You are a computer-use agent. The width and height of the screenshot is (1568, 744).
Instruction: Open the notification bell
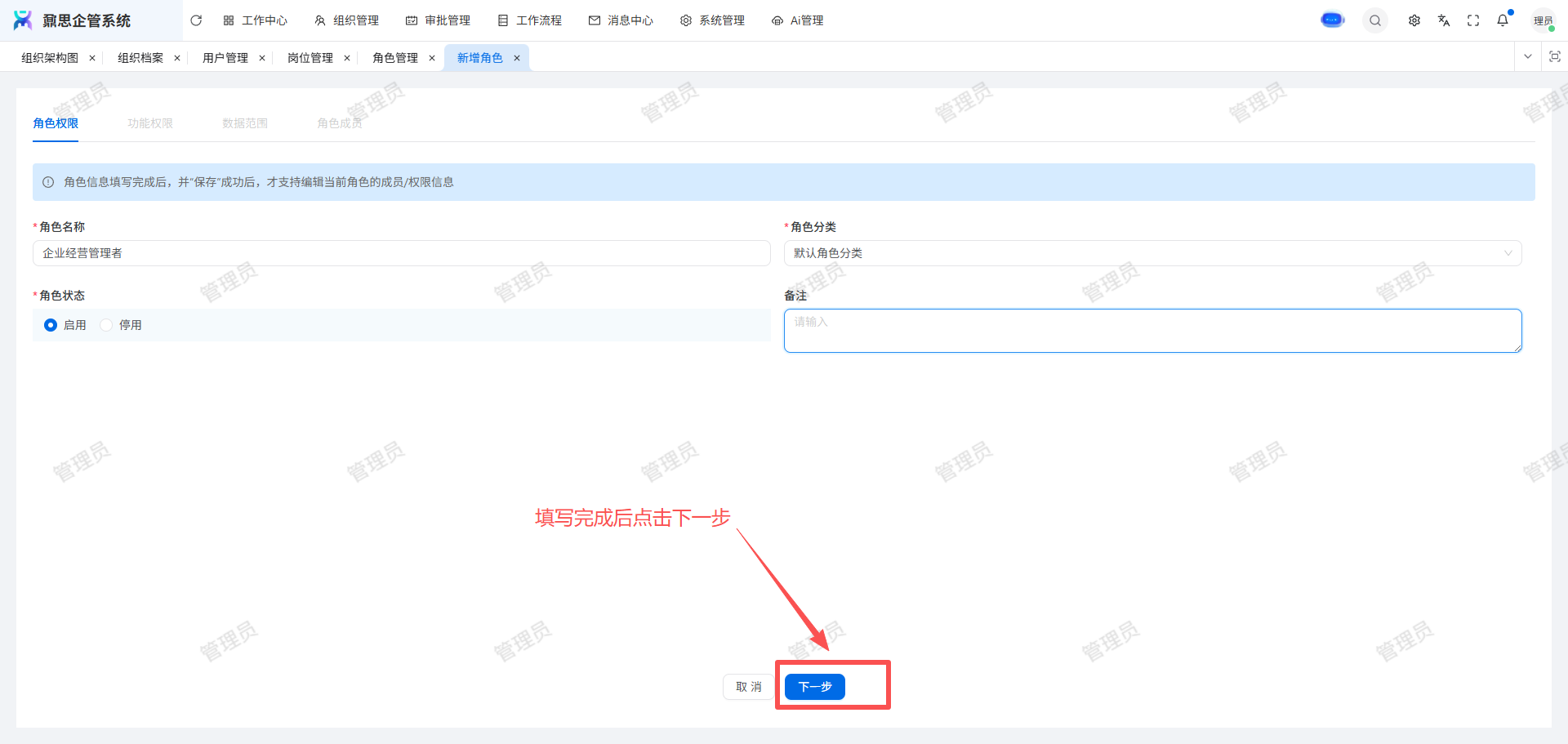tap(1503, 20)
